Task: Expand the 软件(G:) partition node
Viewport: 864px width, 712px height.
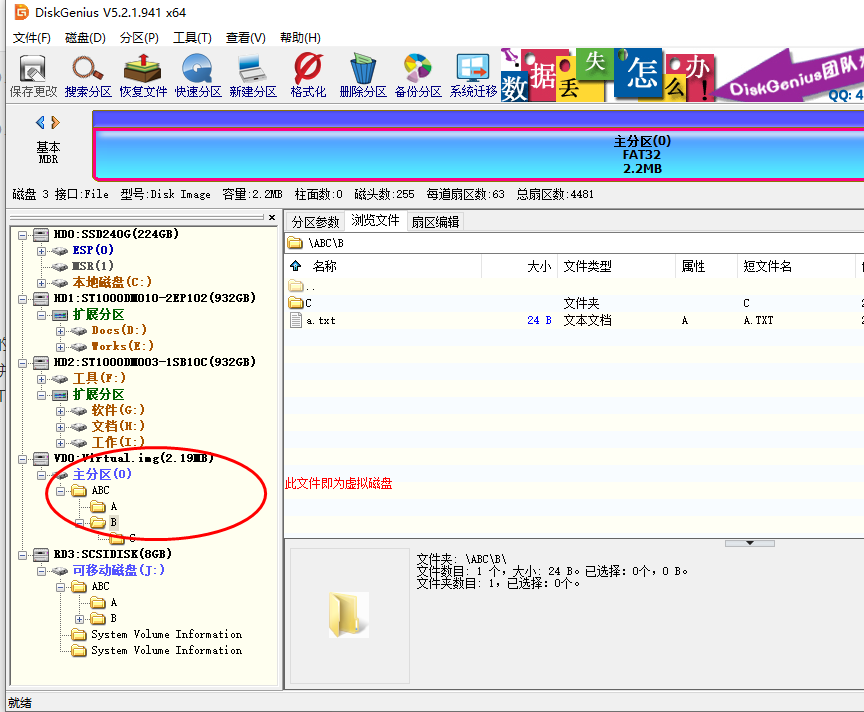Action: click(x=60, y=411)
